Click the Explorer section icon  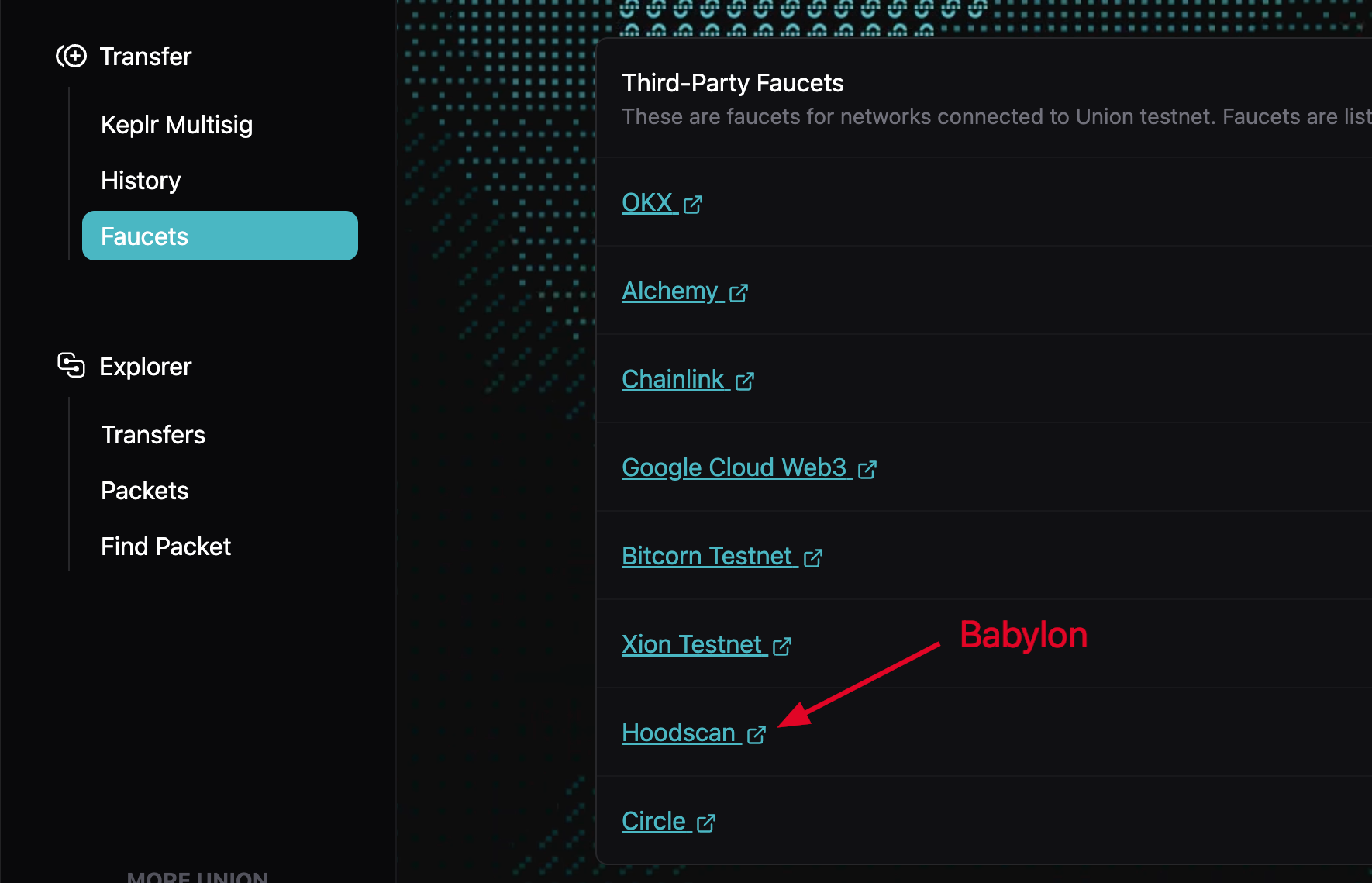71,365
